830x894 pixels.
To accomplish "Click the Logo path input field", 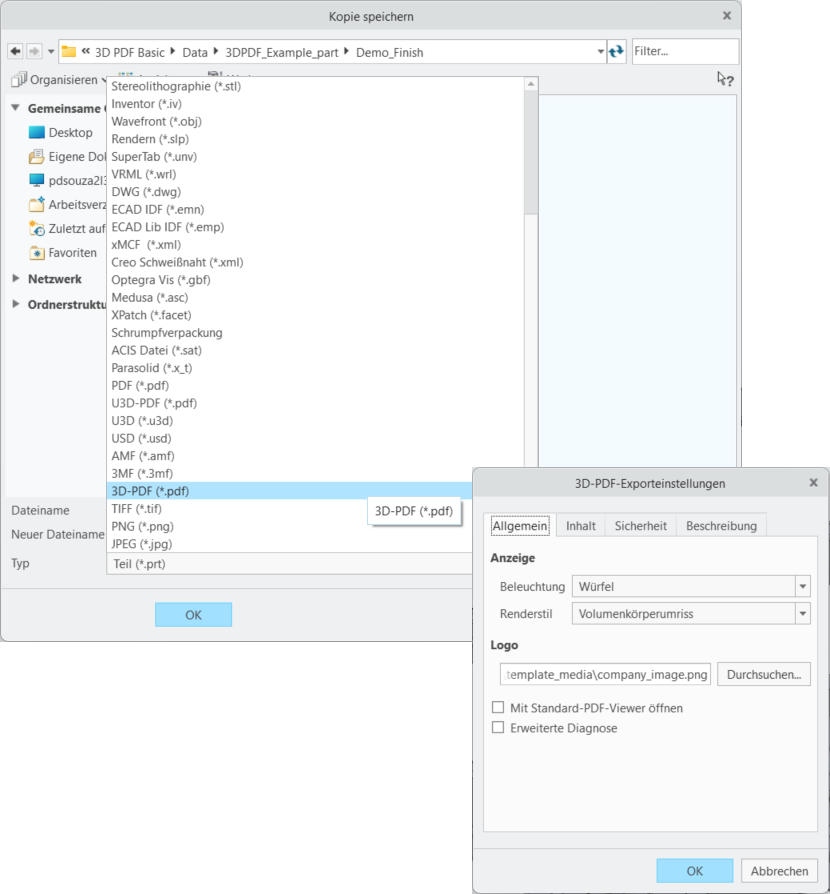I will point(605,674).
